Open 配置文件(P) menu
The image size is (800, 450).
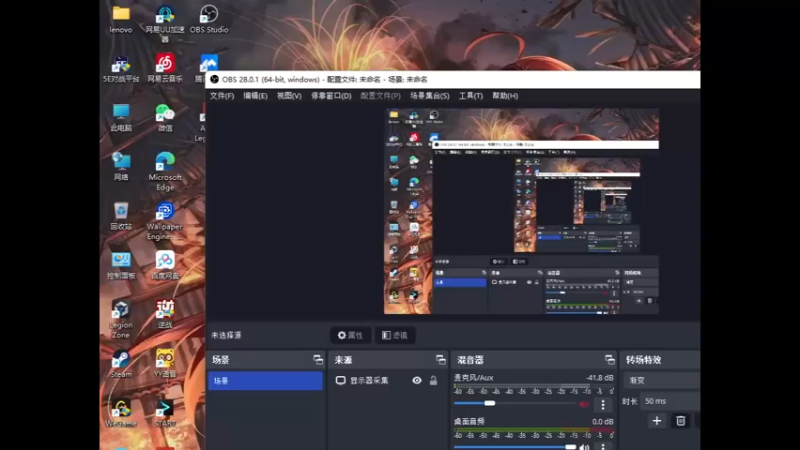pyautogui.click(x=381, y=96)
